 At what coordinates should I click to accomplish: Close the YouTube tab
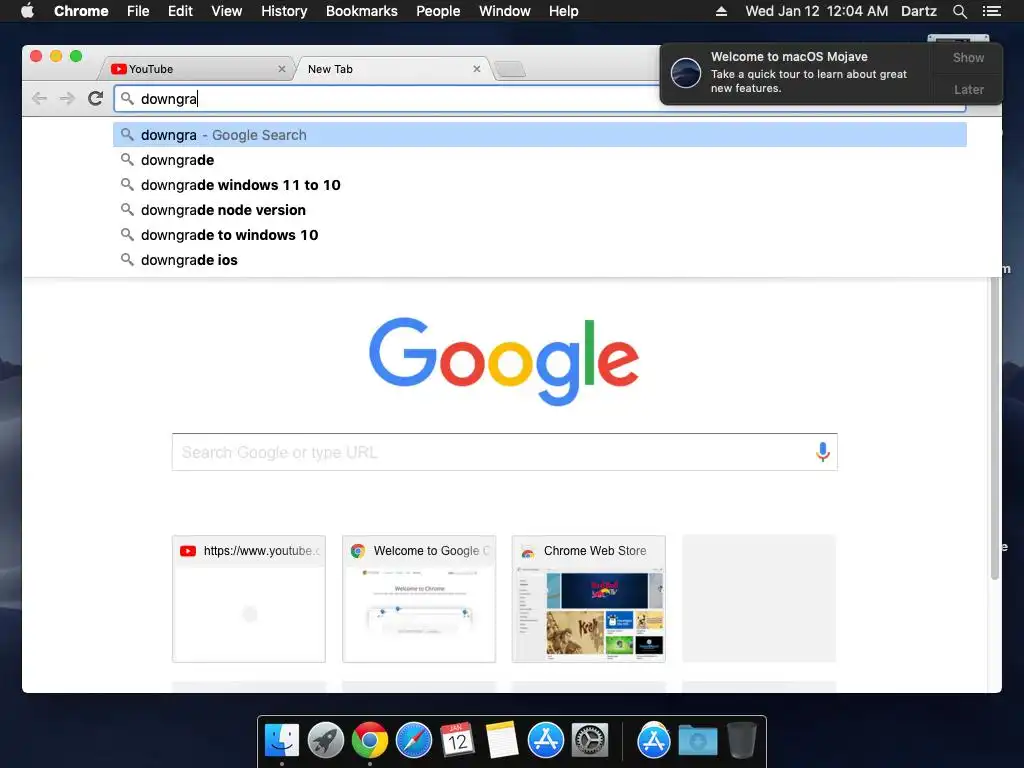click(x=281, y=69)
